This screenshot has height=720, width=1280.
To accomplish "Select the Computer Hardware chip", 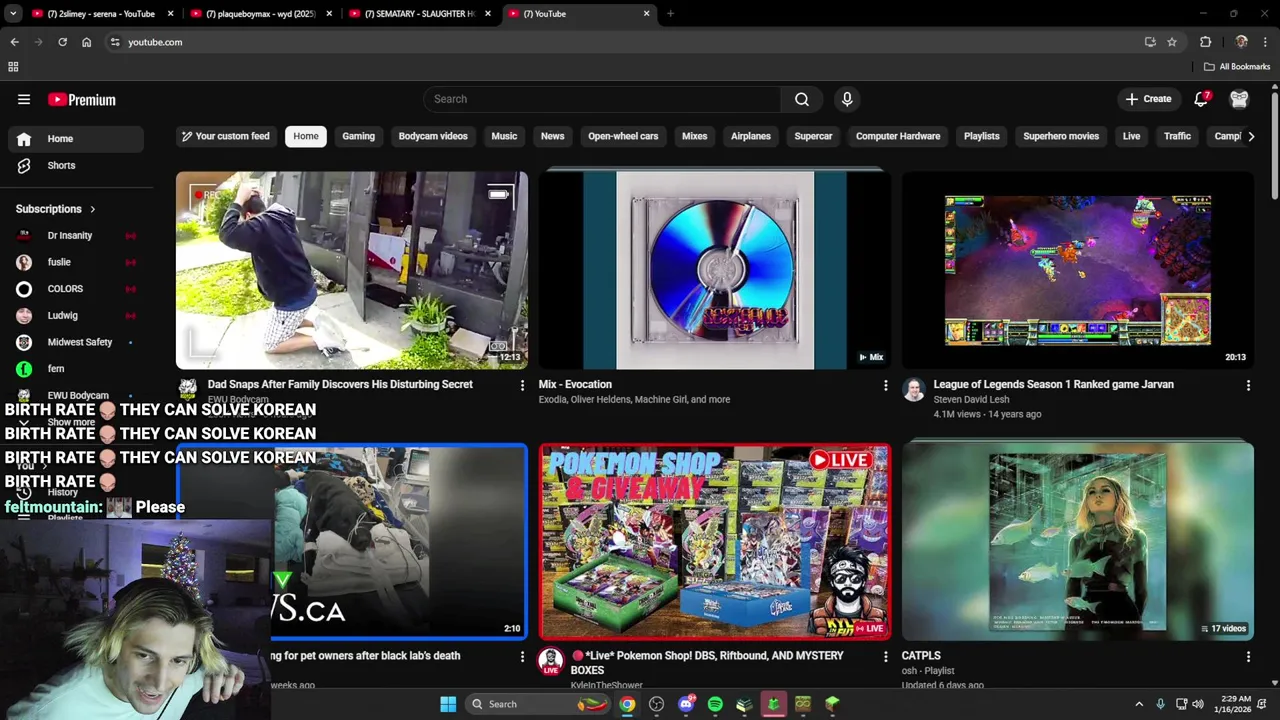I will (x=898, y=136).
